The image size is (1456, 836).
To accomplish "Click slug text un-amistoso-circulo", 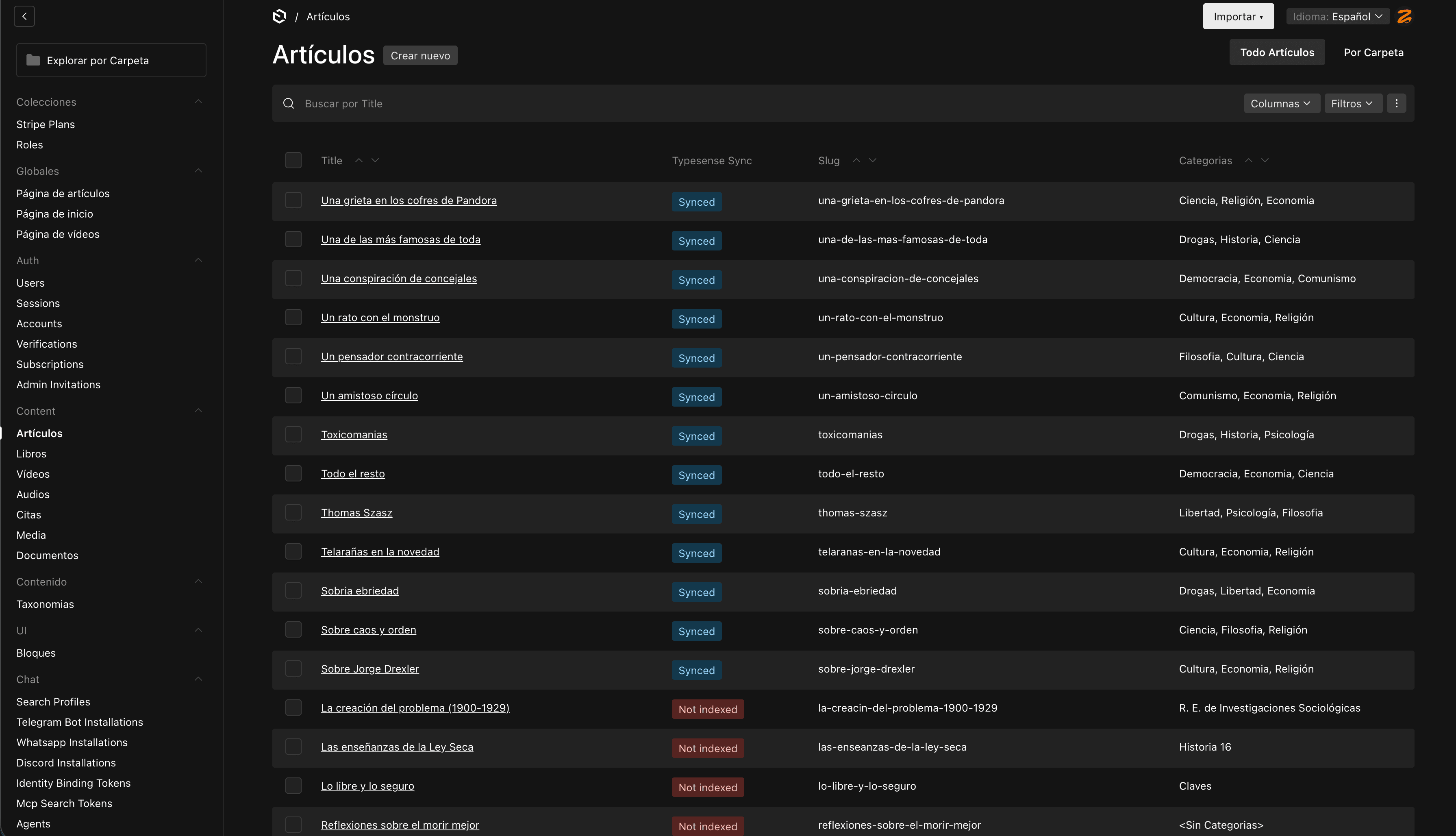I will pos(868,396).
